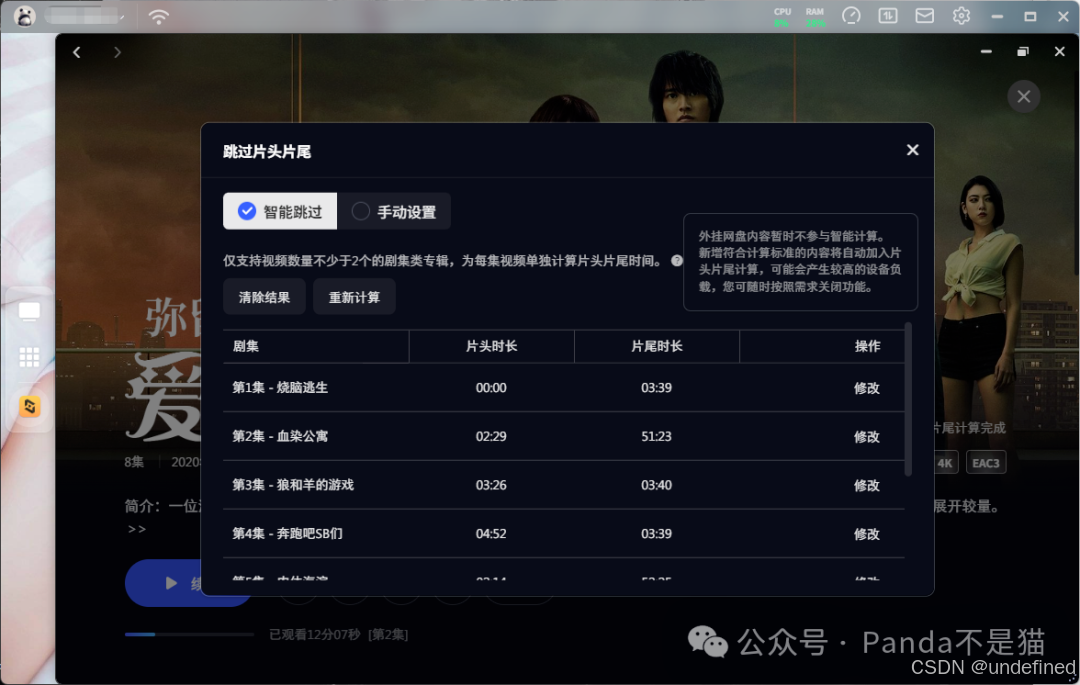
Task: Select the 手动设置 manual setting option
Action: click(x=394, y=211)
